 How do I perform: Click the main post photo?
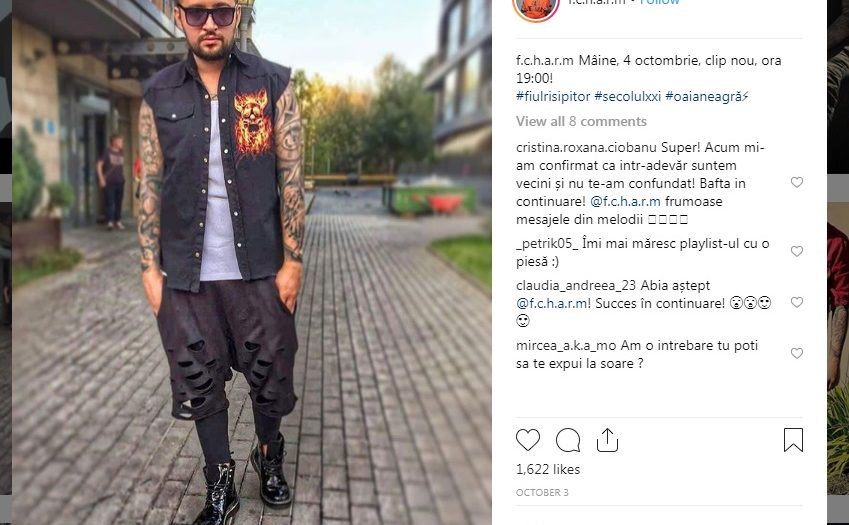click(x=252, y=262)
